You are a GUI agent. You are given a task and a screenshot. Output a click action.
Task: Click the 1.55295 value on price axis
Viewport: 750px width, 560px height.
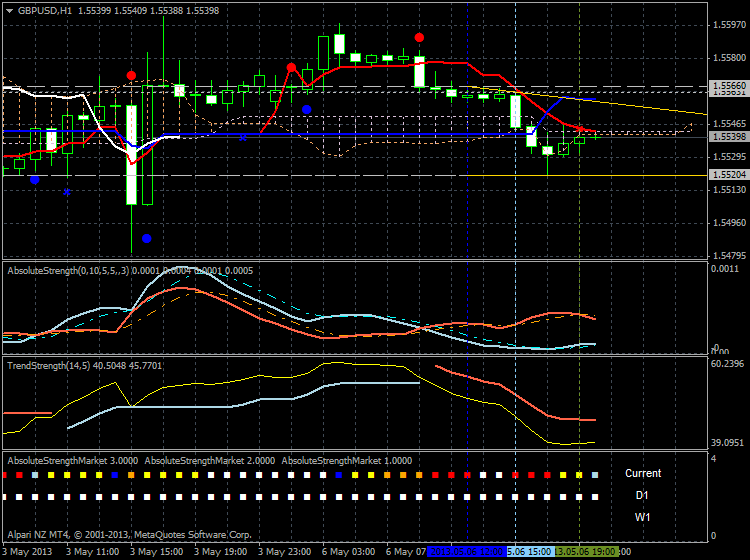729,157
